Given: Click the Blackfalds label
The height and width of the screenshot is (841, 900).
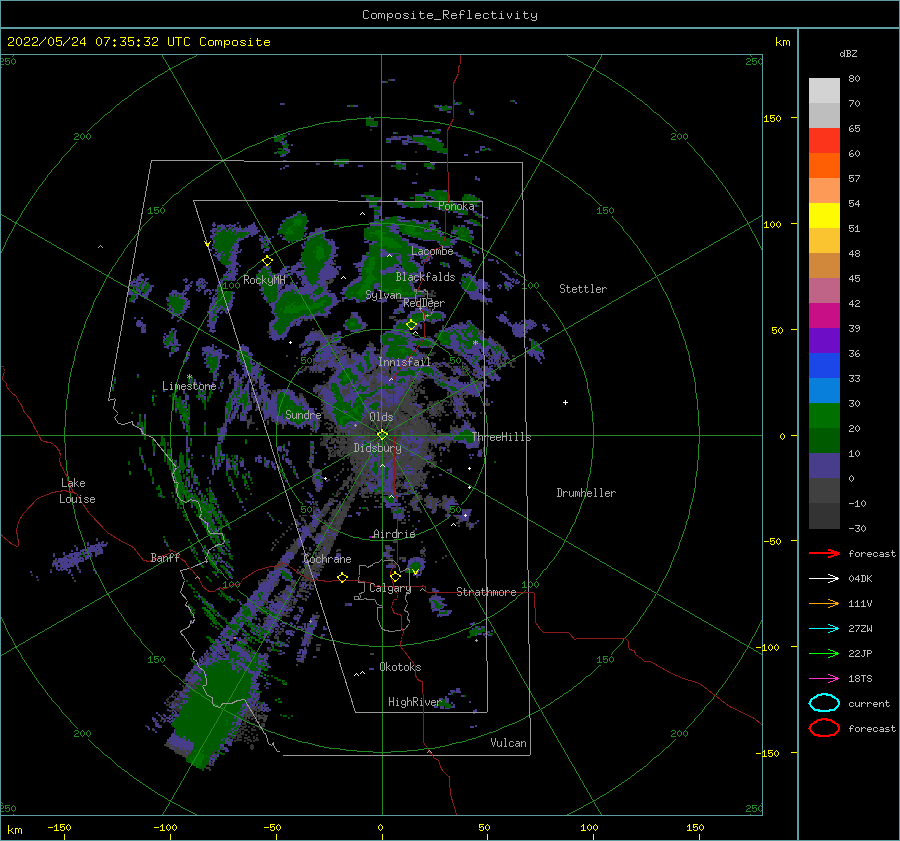Looking at the screenshot, I should tap(425, 277).
